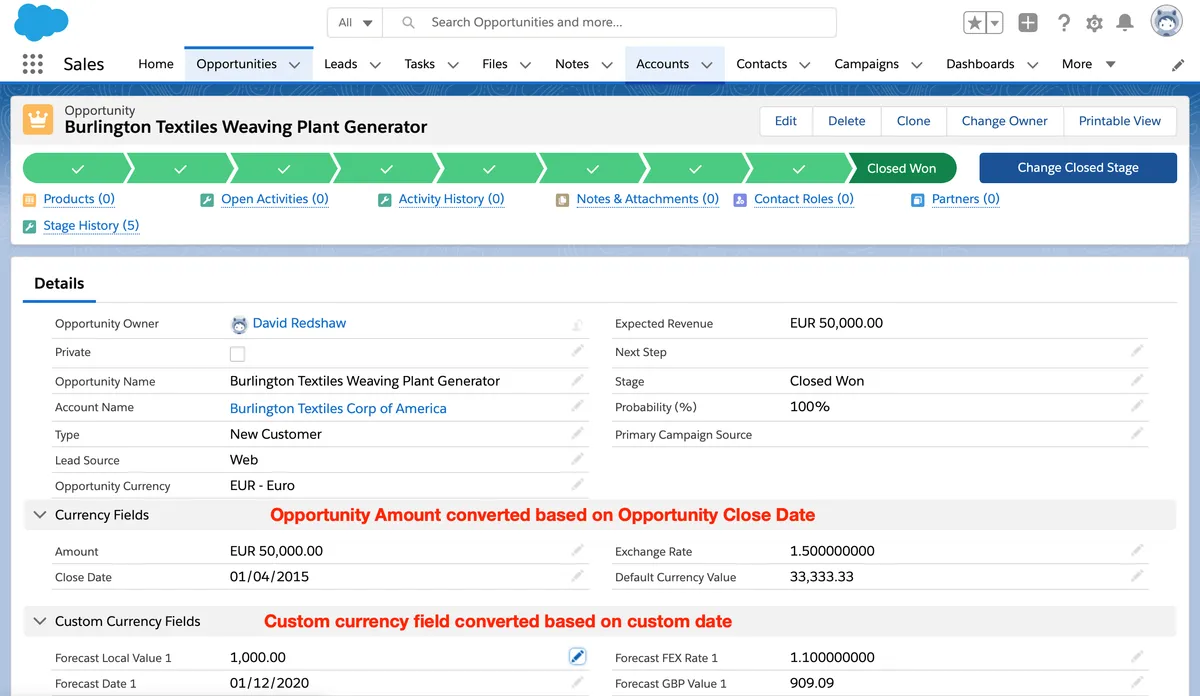Click the Opportunity crown icon
The width and height of the screenshot is (1200, 696).
38,119
